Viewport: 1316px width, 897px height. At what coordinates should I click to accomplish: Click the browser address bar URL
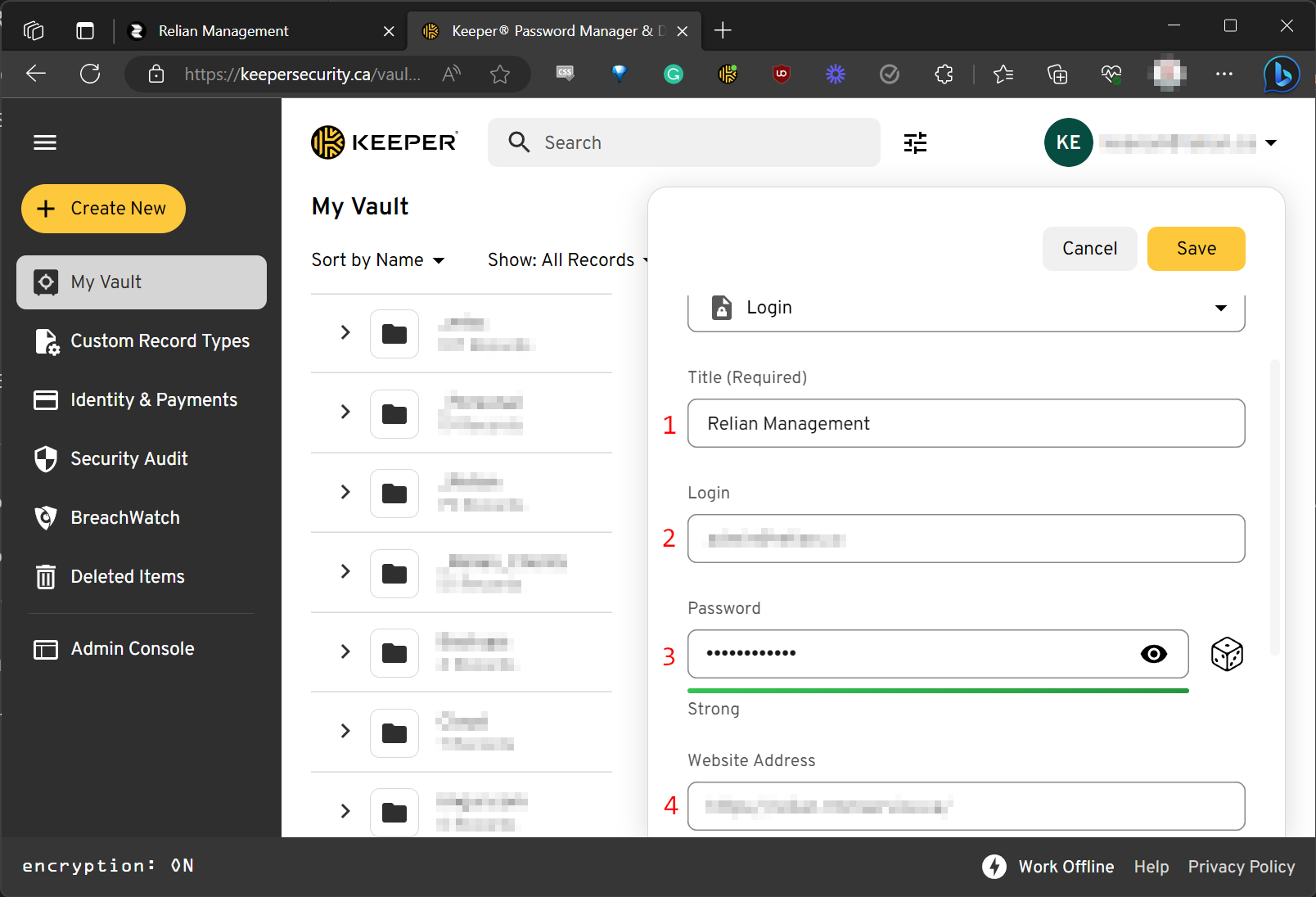coord(303,74)
